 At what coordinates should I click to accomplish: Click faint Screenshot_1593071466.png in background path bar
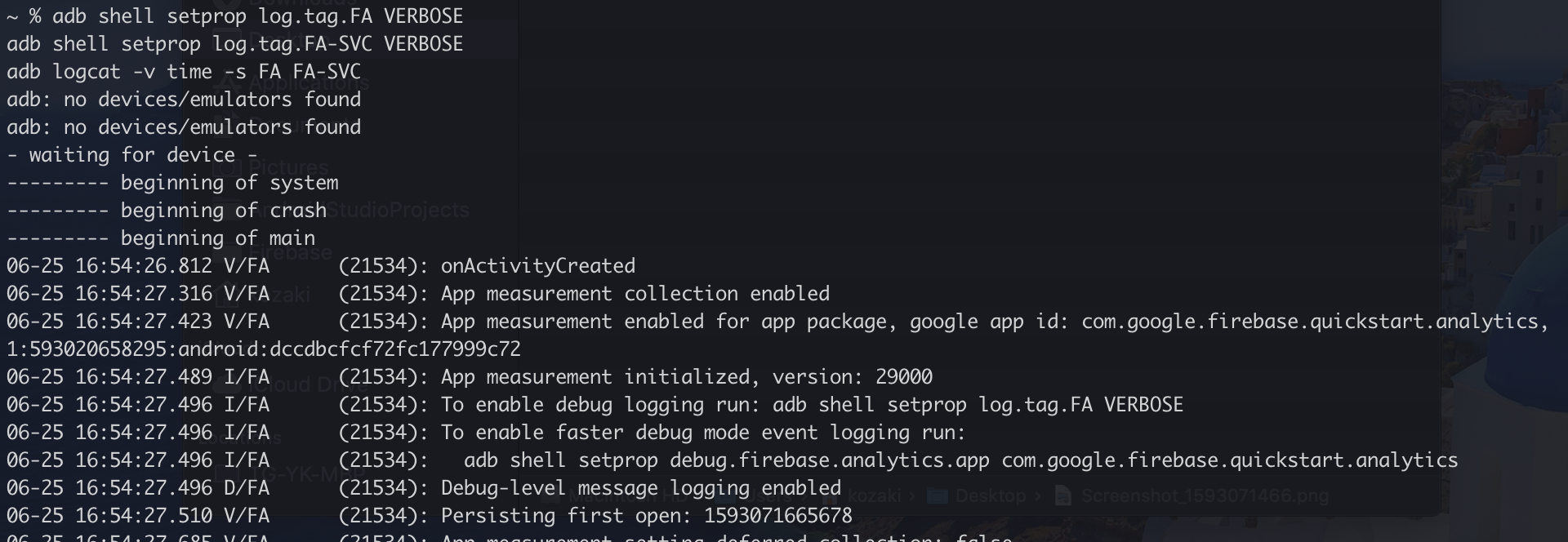pyautogui.click(x=1205, y=495)
